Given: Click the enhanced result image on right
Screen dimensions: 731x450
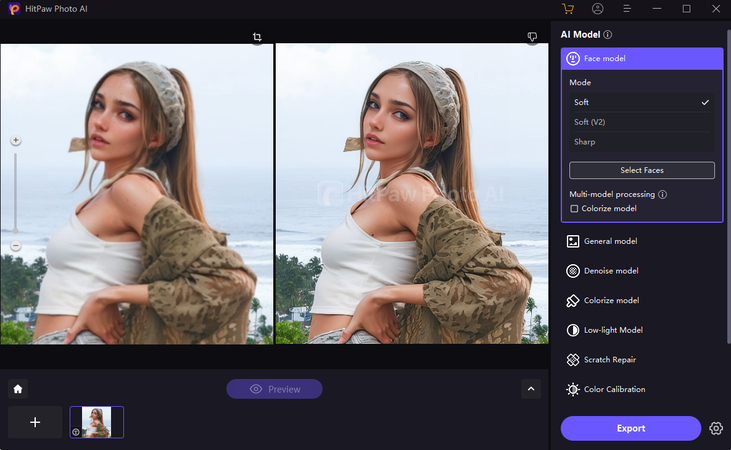Looking at the screenshot, I should [x=412, y=194].
